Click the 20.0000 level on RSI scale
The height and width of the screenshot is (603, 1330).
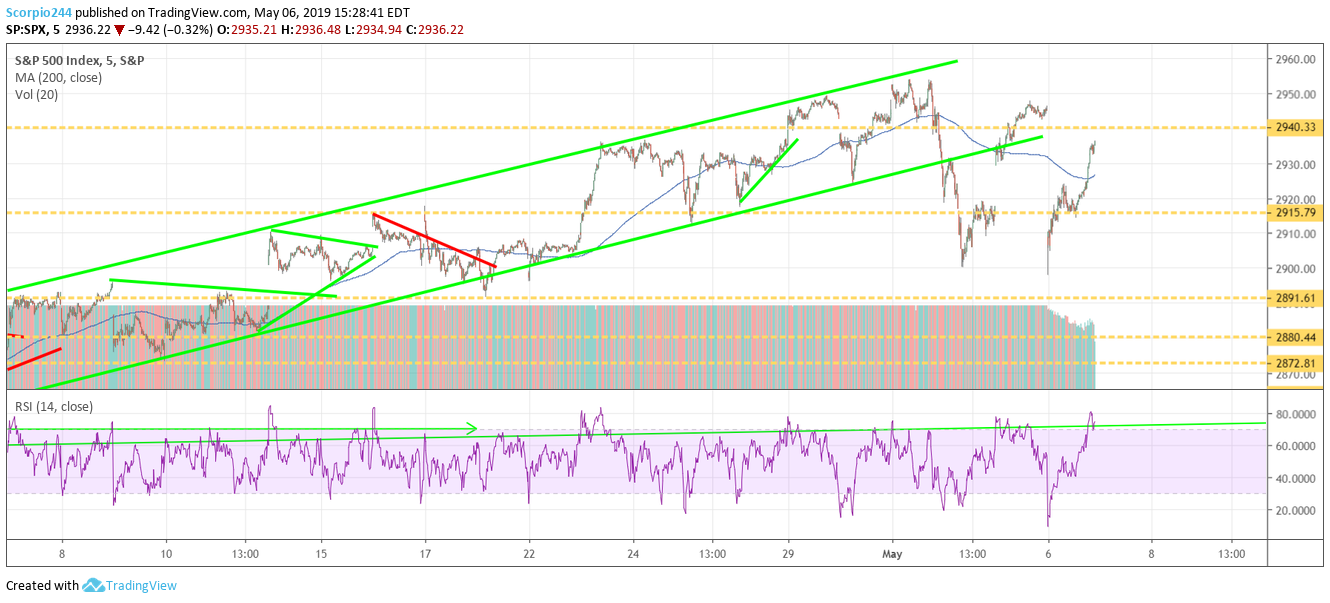coord(1292,510)
